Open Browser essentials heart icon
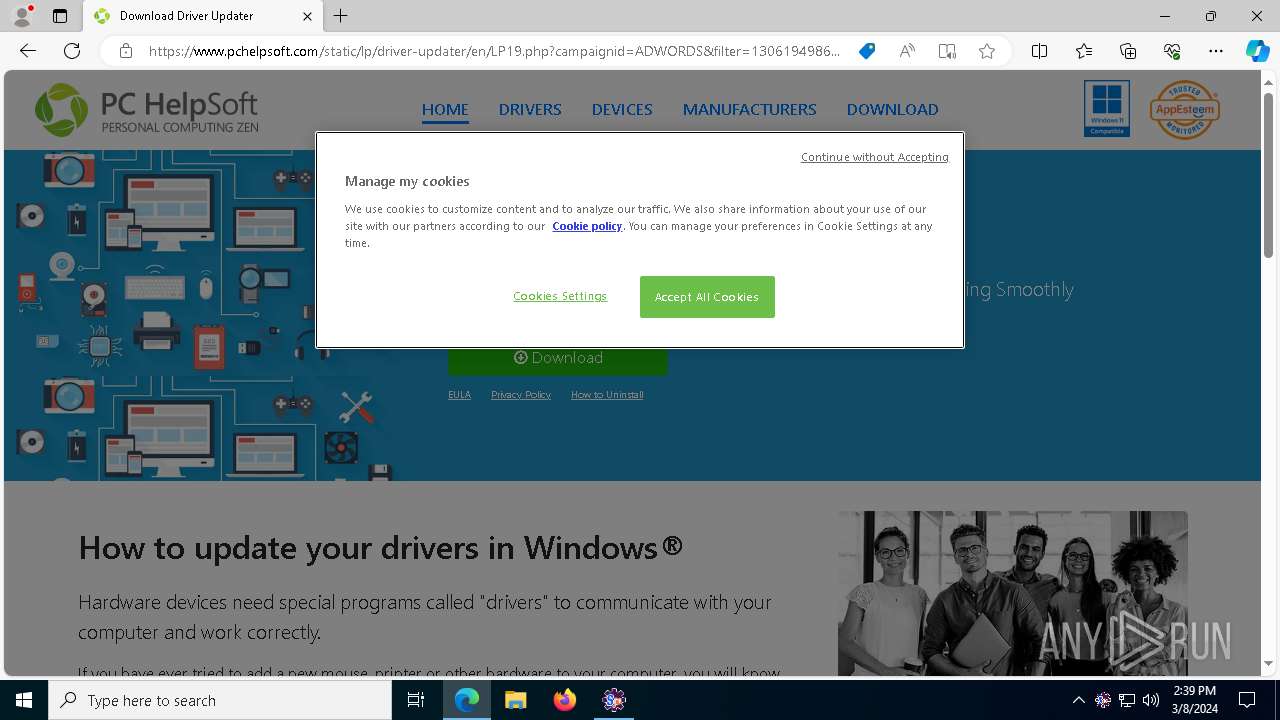The width and height of the screenshot is (1280, 720). click(x=1172, y=51)
